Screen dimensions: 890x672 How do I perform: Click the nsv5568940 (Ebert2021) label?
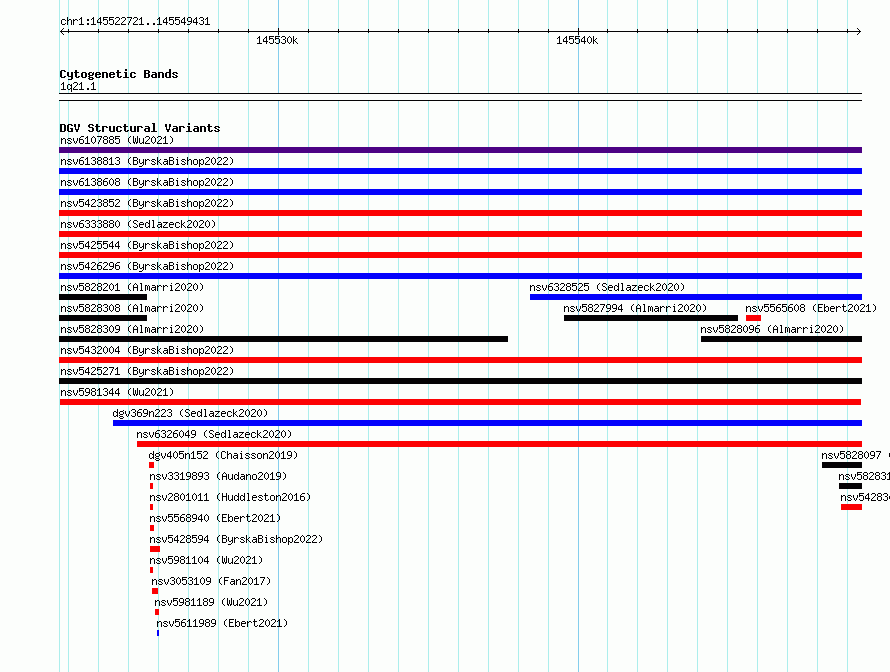[x=215, y=518]
